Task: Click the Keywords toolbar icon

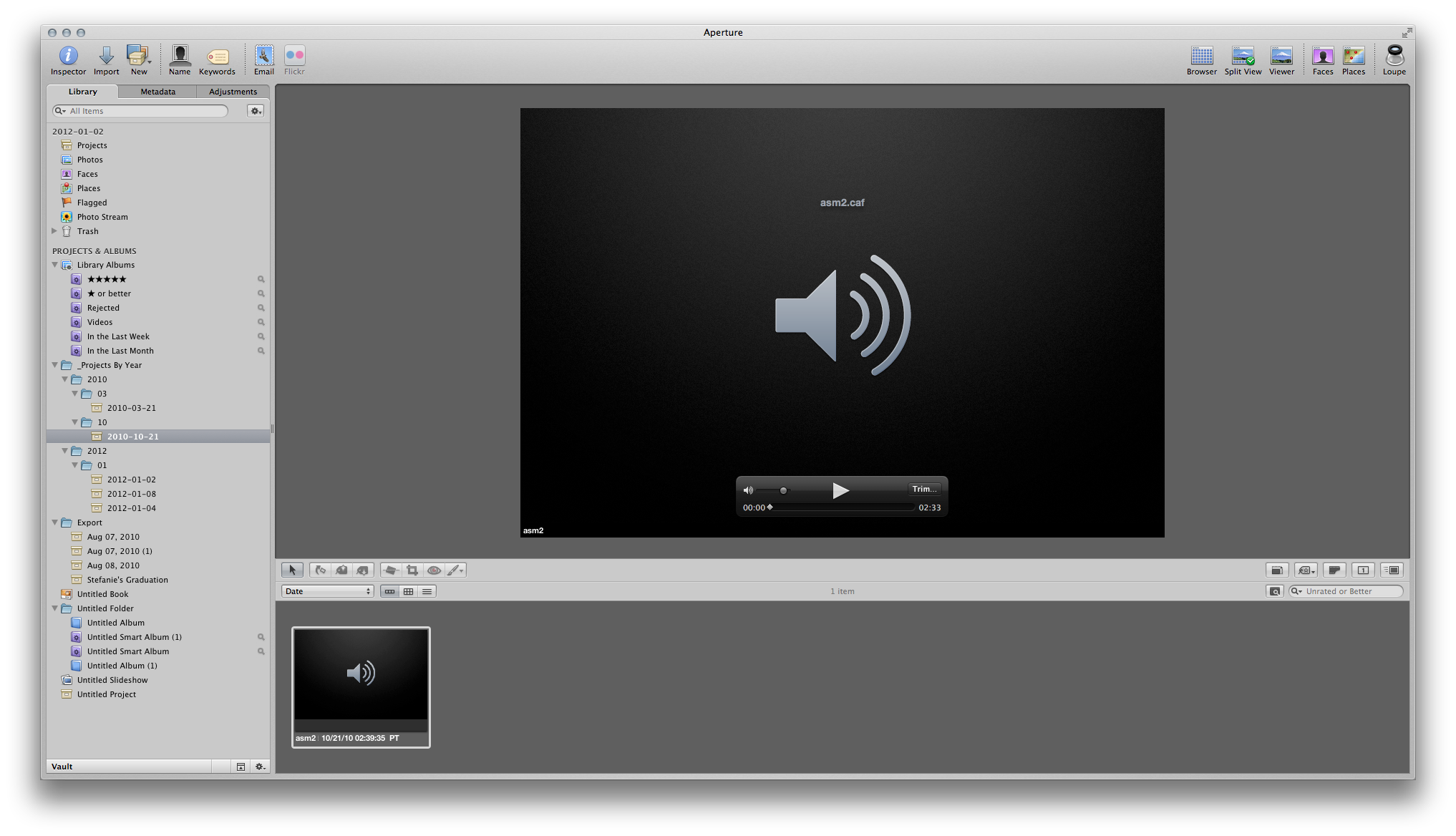Action: click(217, 56)
